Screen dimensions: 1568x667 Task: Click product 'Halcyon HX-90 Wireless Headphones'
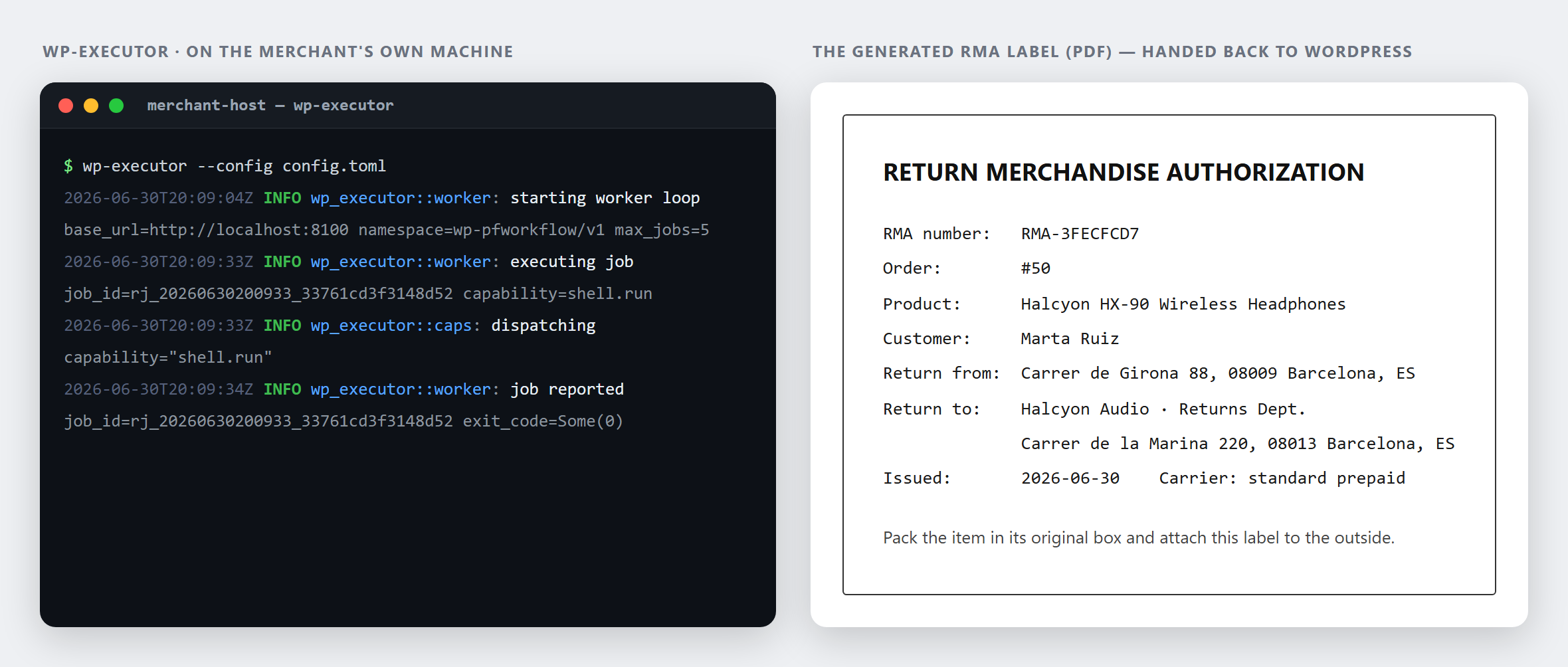point(1183,304)
